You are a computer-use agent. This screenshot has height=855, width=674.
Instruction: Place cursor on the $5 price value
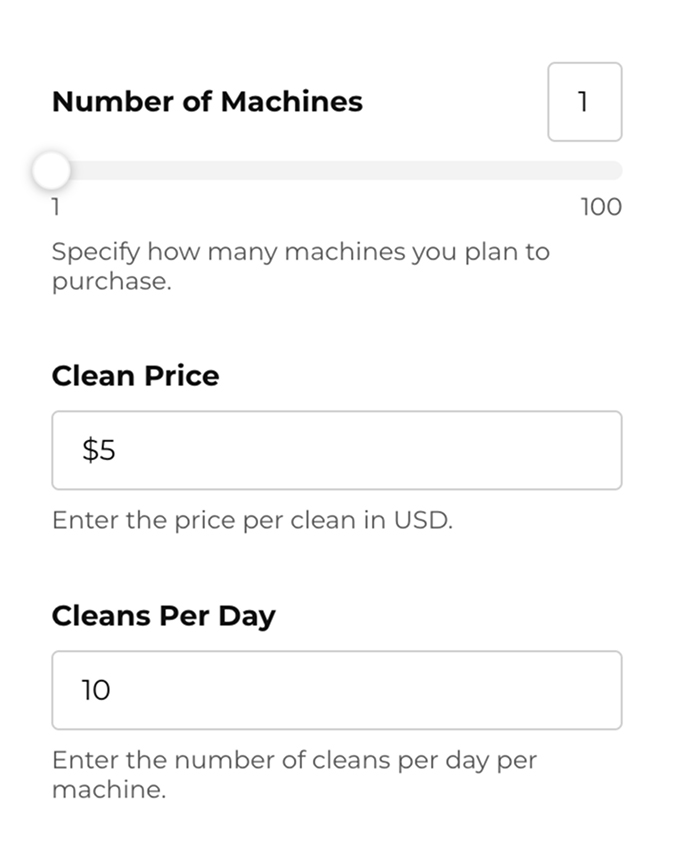click(x=99, y=451)
